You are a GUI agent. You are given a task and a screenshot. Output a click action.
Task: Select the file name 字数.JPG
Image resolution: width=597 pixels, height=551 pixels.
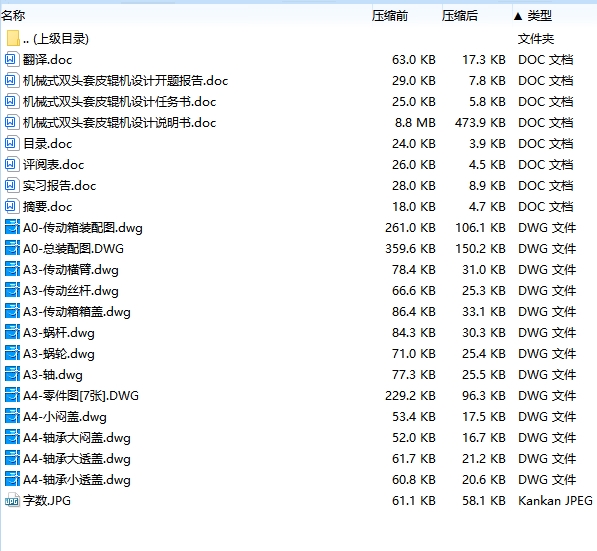point(47,500)
